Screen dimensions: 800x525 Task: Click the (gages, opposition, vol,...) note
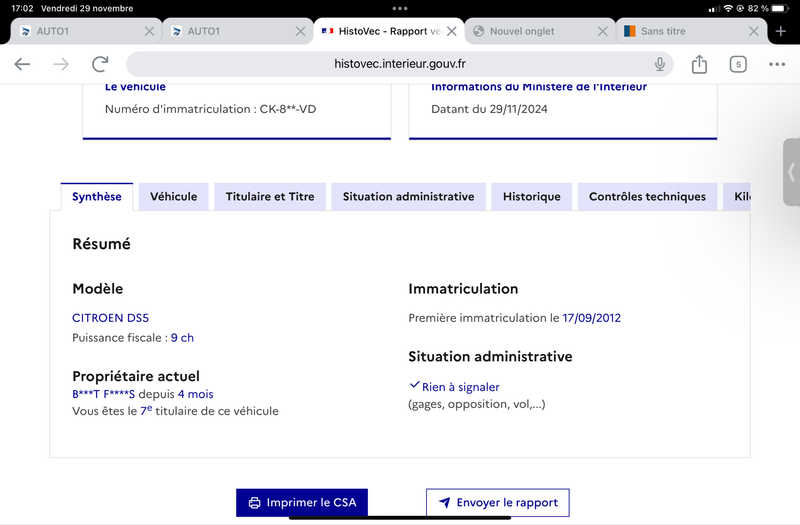click(x=477, y=404)
